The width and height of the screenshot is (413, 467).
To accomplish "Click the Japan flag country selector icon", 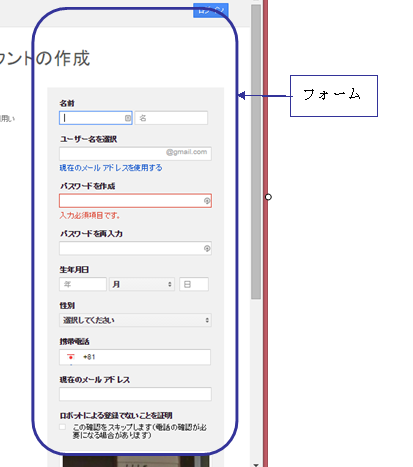I will (71, 357).
